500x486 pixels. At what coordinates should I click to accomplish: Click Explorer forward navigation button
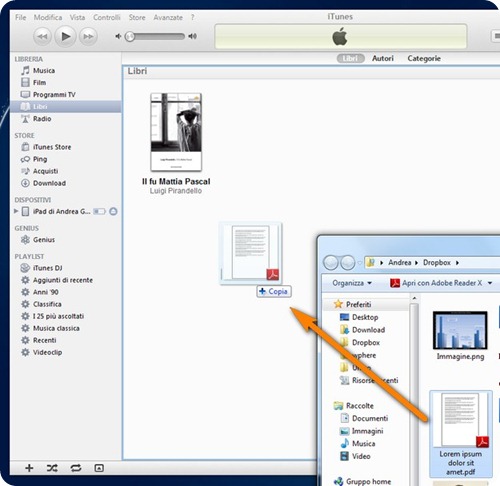(347, 263)
